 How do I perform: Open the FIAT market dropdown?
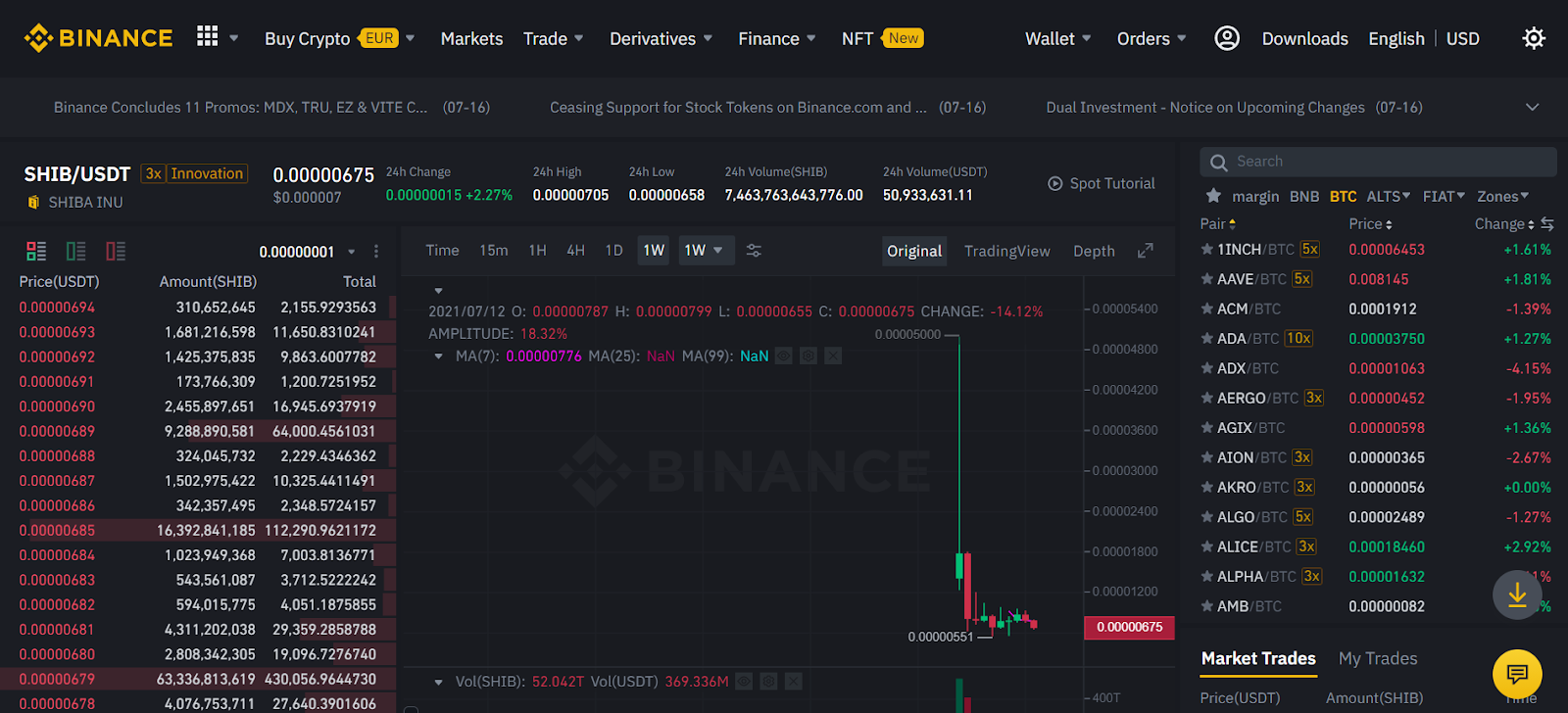click(1444, 196)
